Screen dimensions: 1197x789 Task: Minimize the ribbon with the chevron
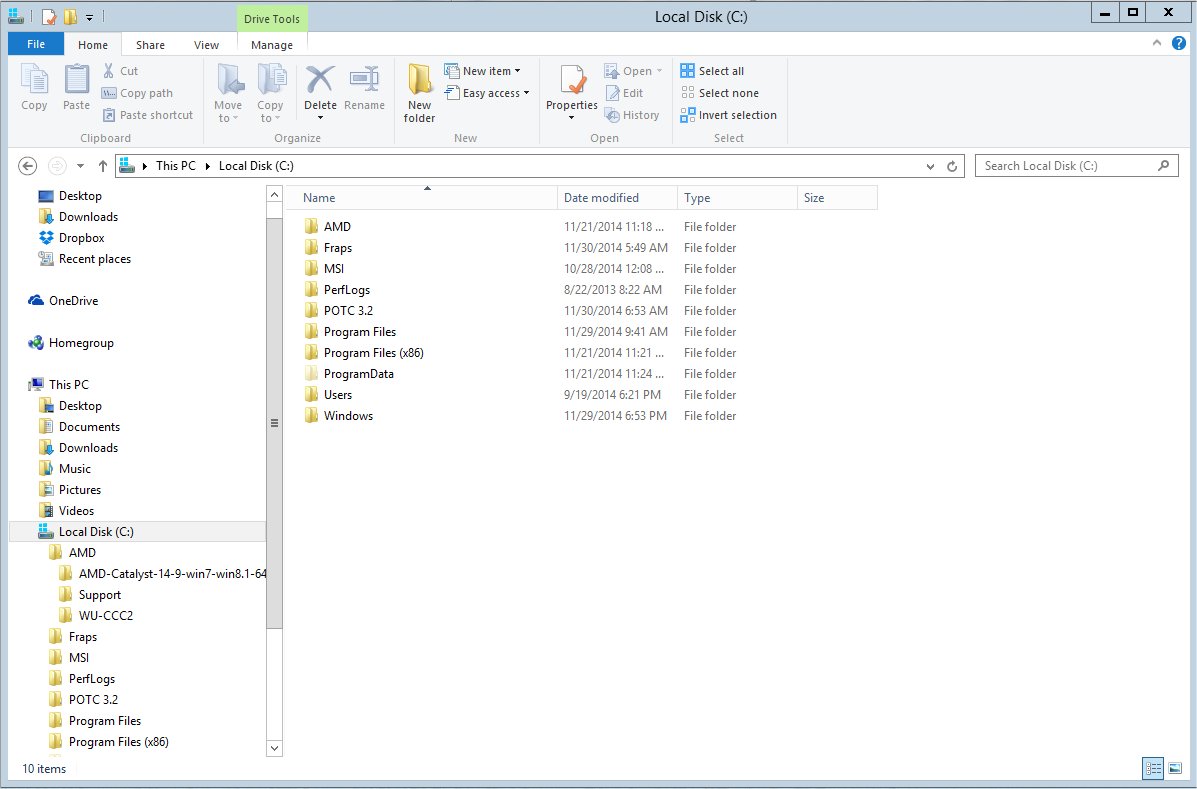1156,43
